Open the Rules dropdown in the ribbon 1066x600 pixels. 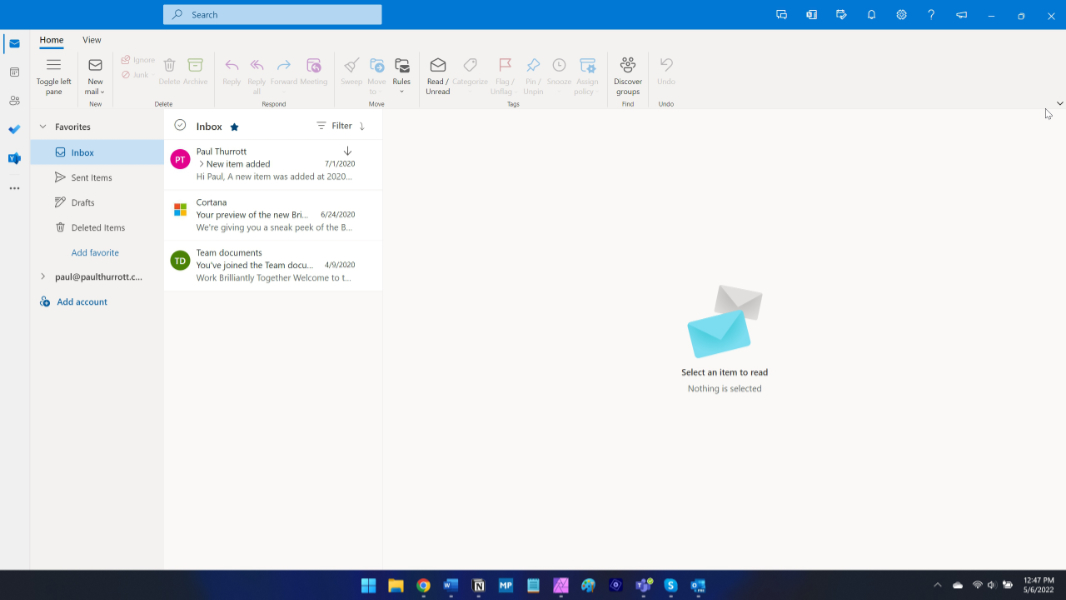click(x=402, y=75)
